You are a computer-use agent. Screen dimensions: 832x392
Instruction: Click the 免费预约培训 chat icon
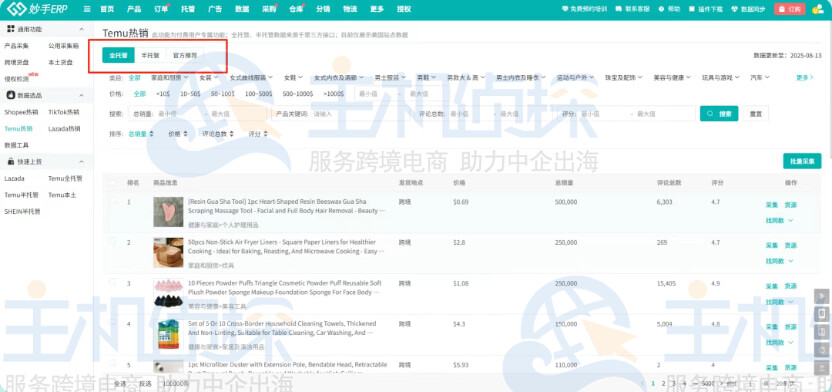[x=565, y=9]
